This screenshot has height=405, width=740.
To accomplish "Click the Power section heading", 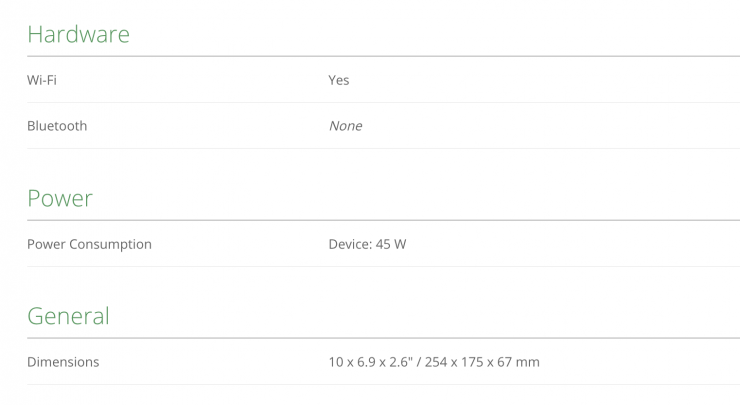I will (60, 198).
